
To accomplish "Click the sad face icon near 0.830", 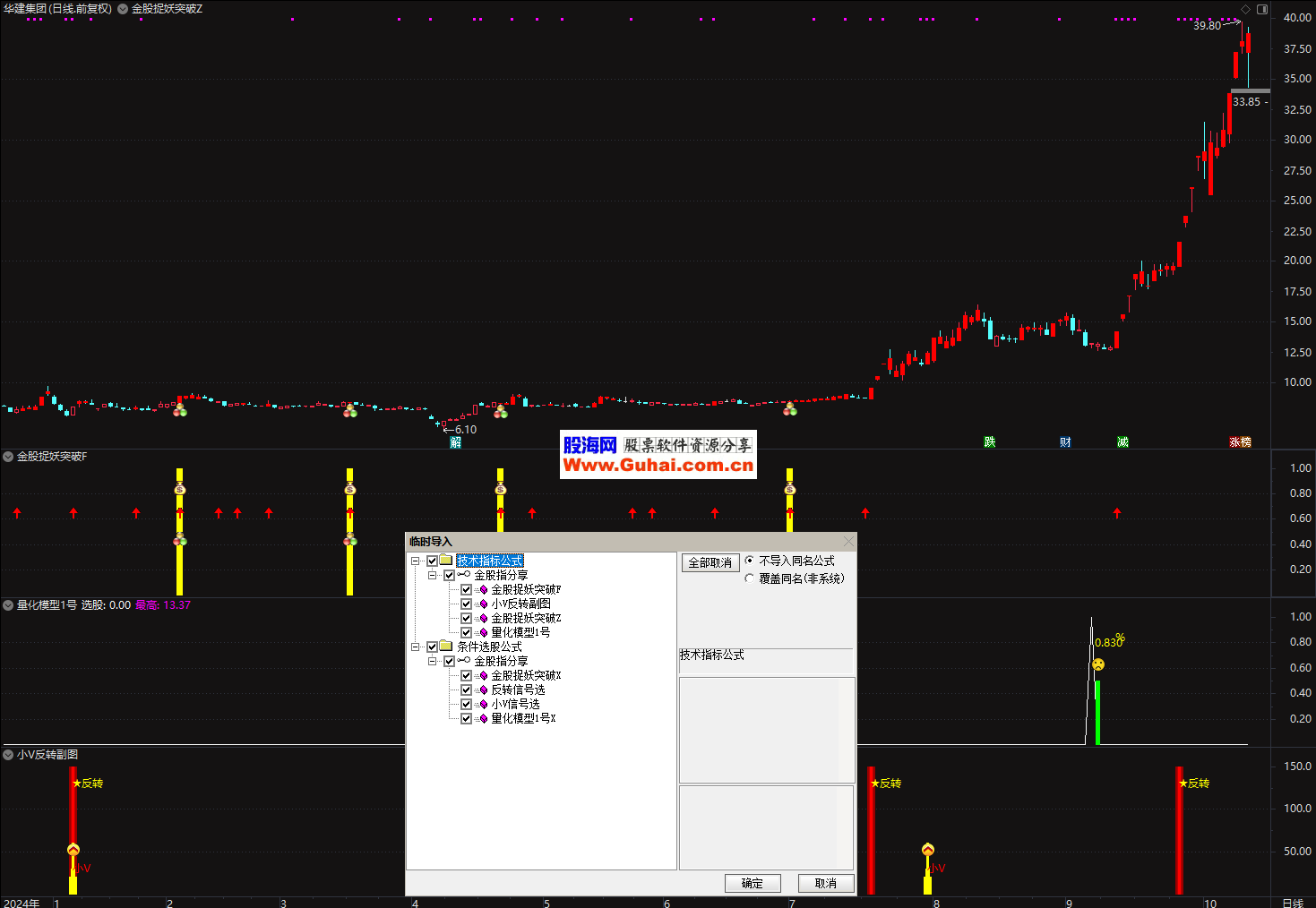I will tap(1098, 664).
